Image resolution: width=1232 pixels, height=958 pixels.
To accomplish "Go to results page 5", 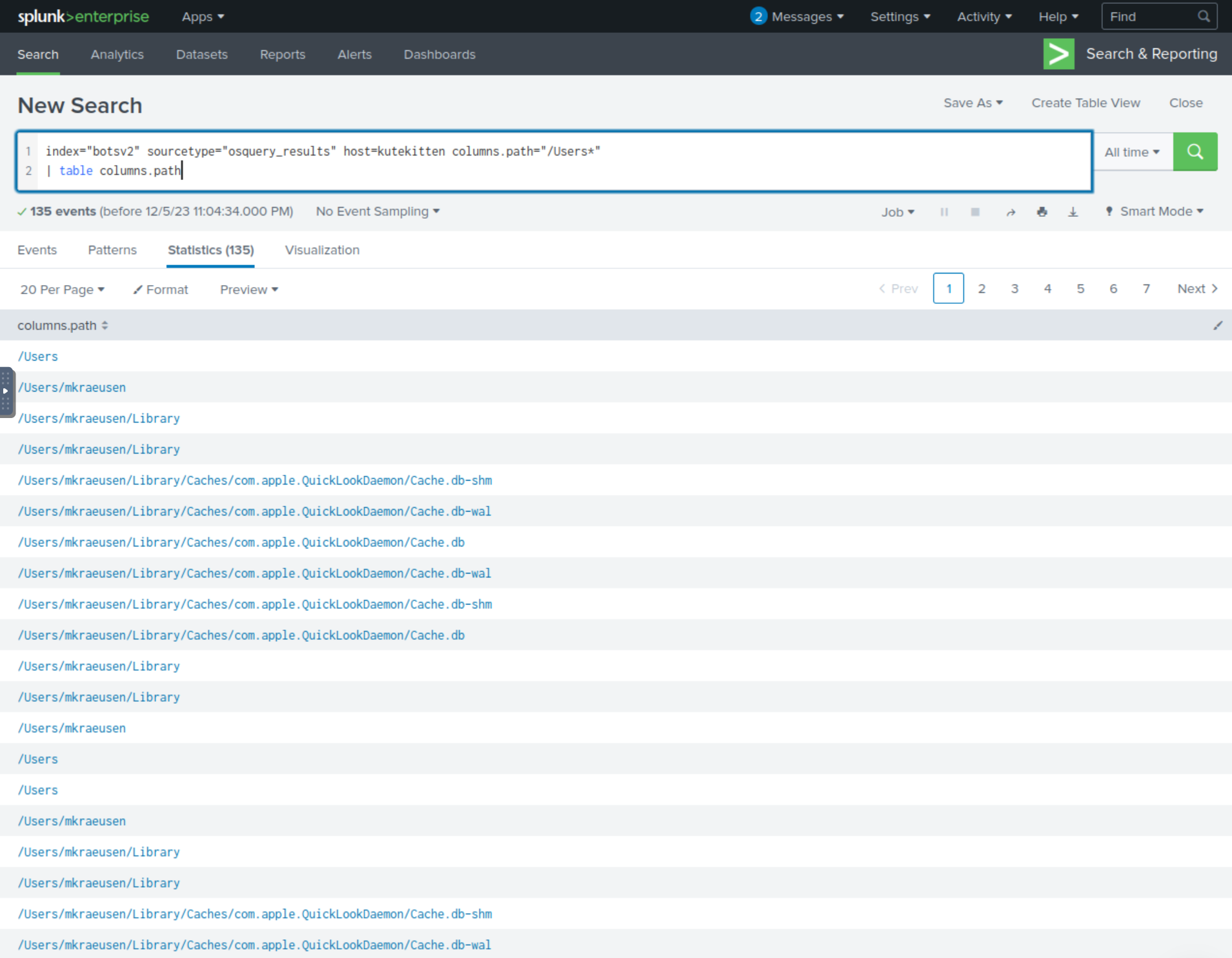I will click(x=1080, y=288).
